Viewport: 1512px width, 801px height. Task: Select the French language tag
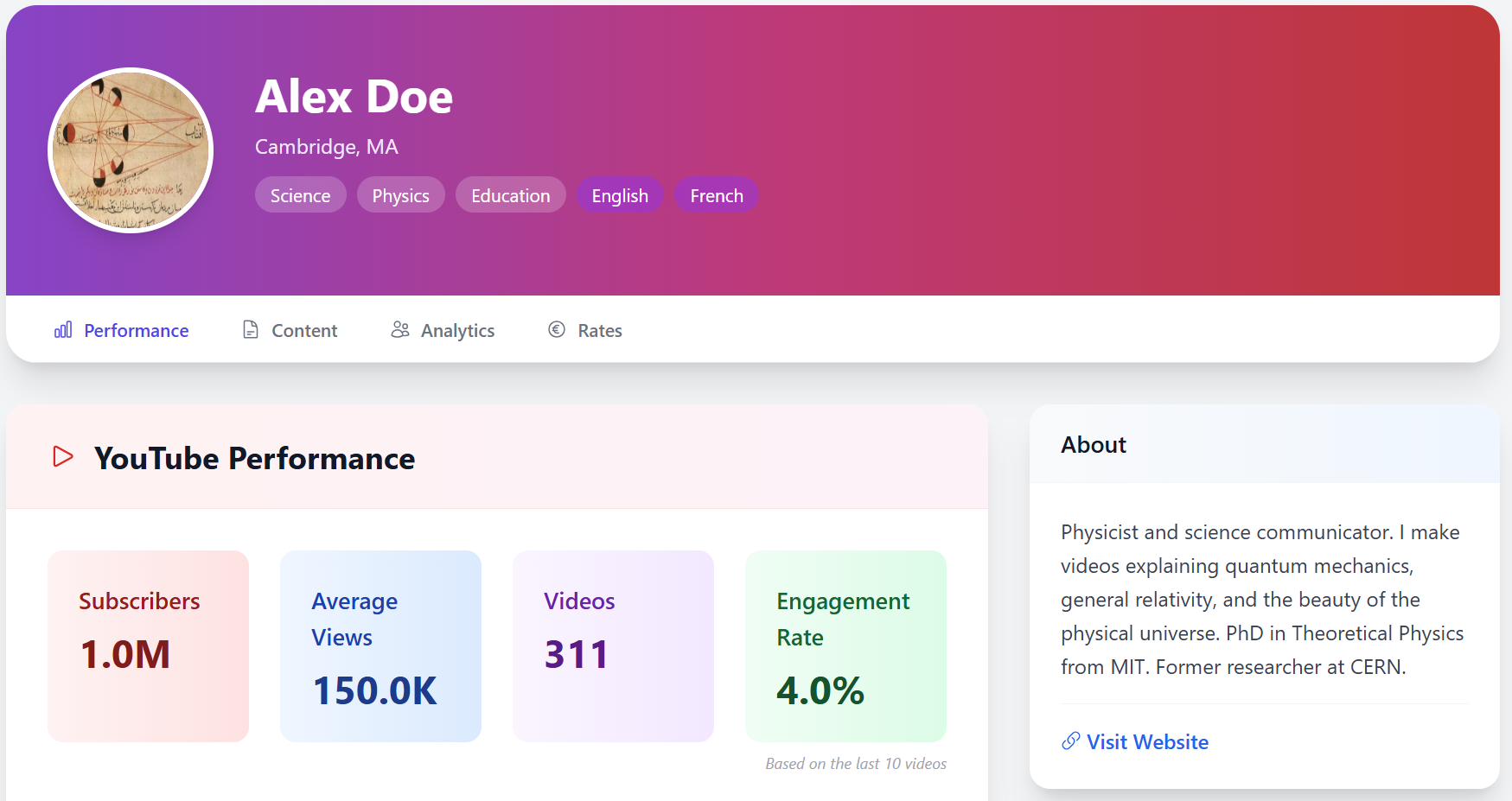pyautogui.click(x=717, y=195)
